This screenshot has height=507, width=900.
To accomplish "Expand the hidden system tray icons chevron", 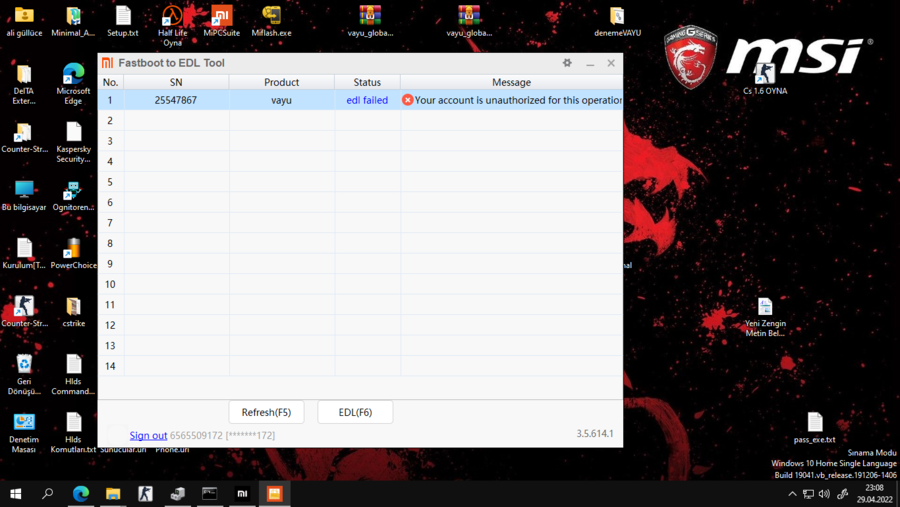I will click(792, 494).
